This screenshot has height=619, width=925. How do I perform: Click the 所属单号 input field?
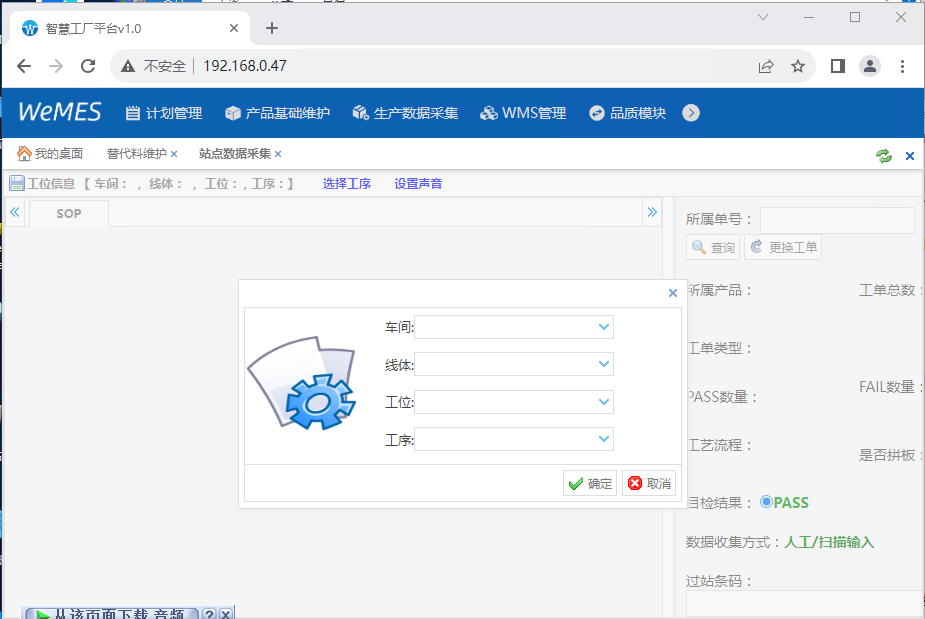point(837,220)
